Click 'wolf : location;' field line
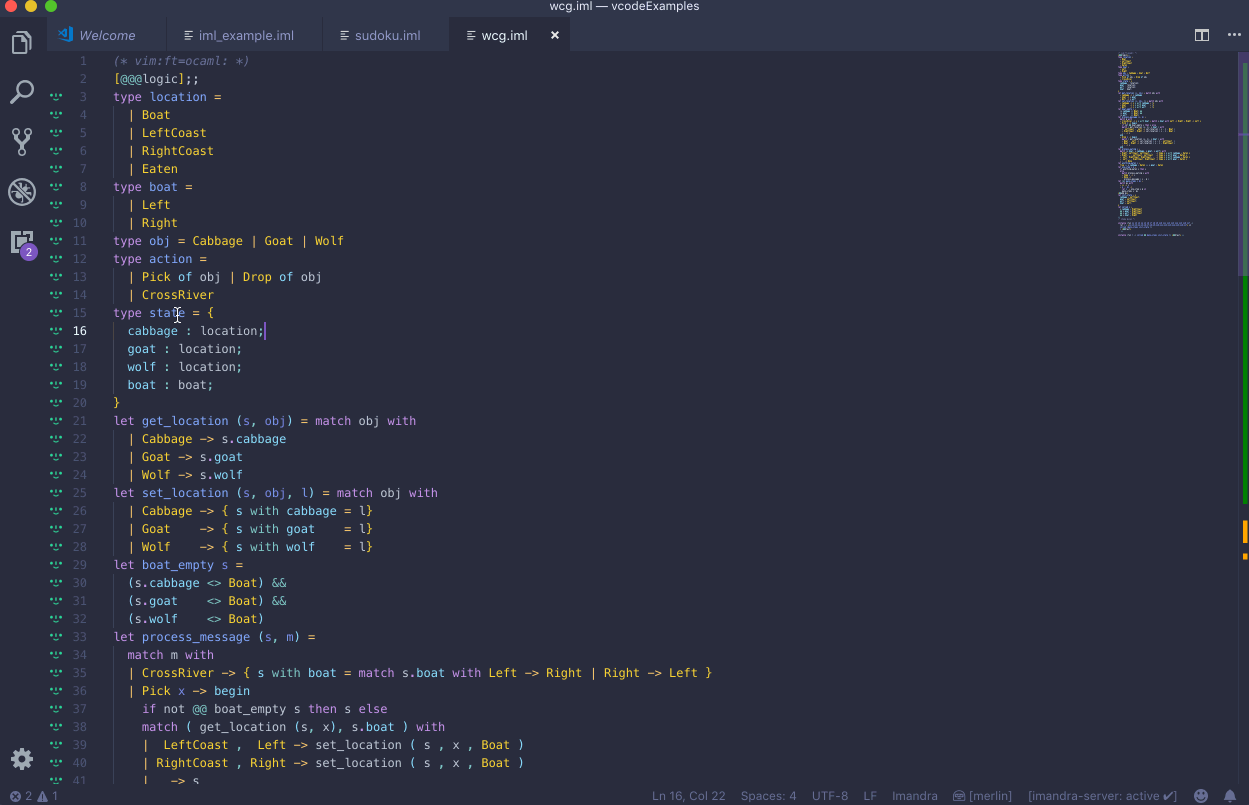Viewport: 1249px width, 805px height. (x=185, y=367)
